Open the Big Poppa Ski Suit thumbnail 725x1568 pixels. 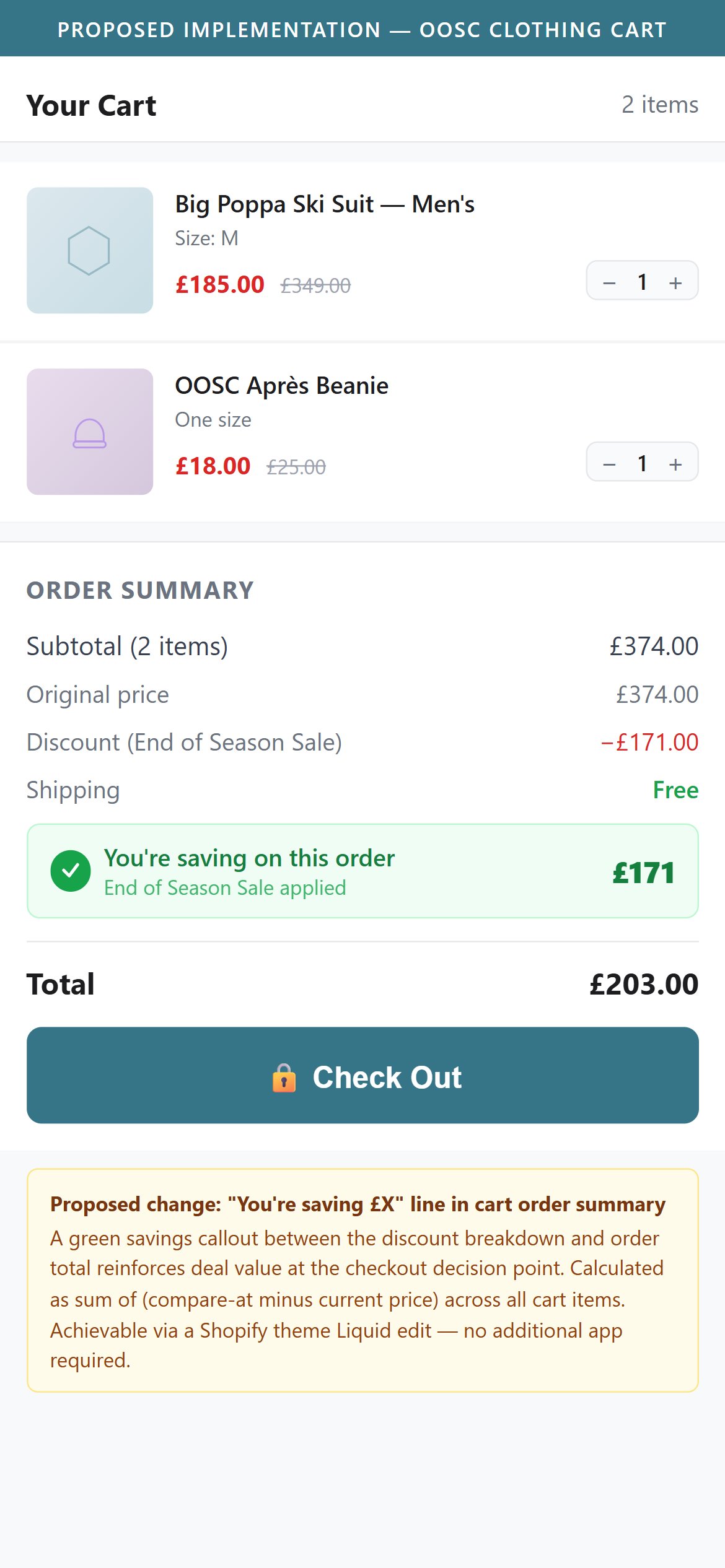click(90, 250)
